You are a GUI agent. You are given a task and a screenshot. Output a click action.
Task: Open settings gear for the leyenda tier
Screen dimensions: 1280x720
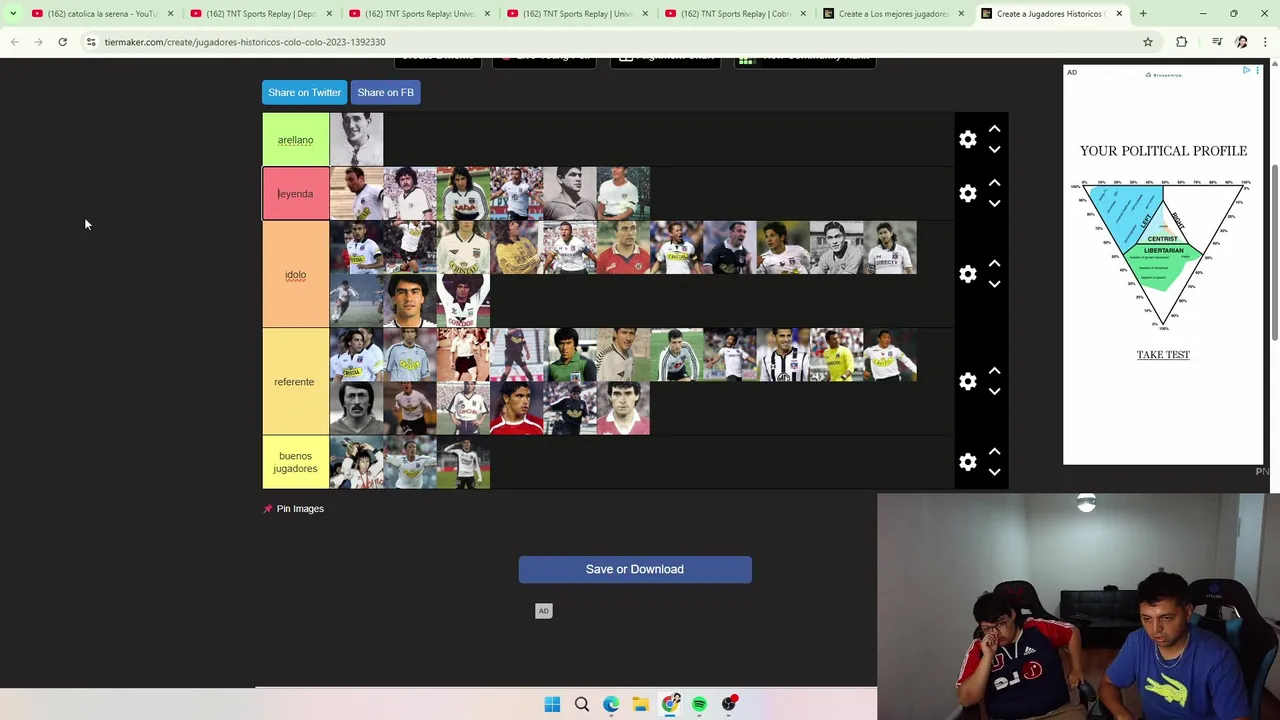point(967,193)
